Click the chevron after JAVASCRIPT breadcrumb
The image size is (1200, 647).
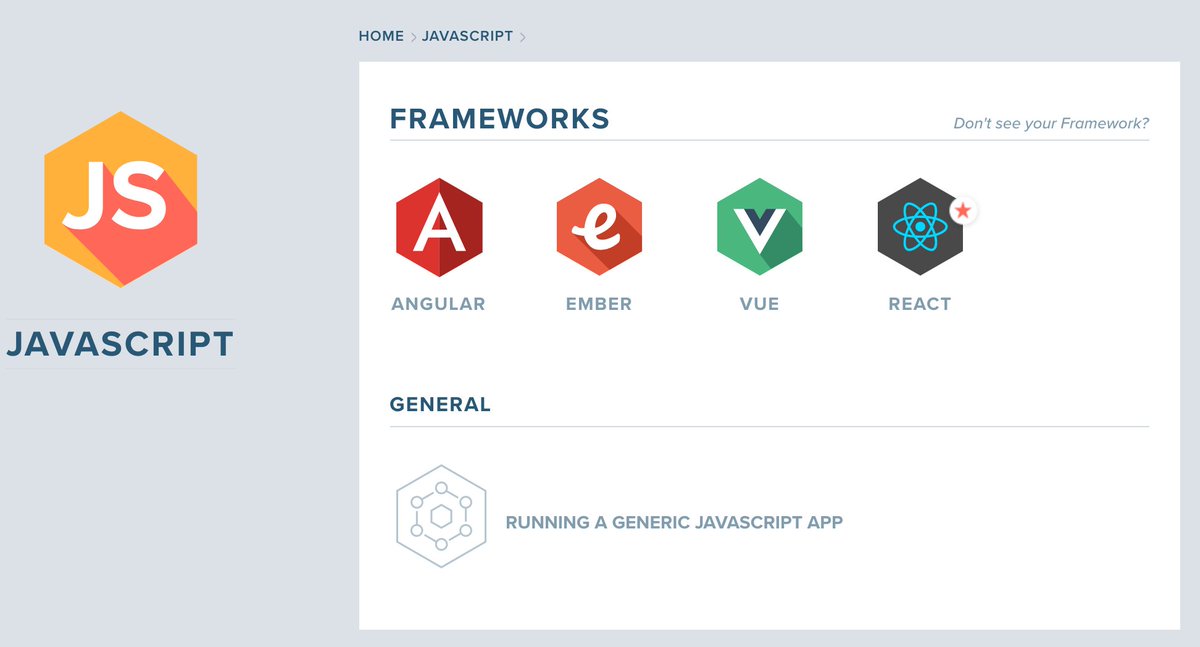[522, 37]
